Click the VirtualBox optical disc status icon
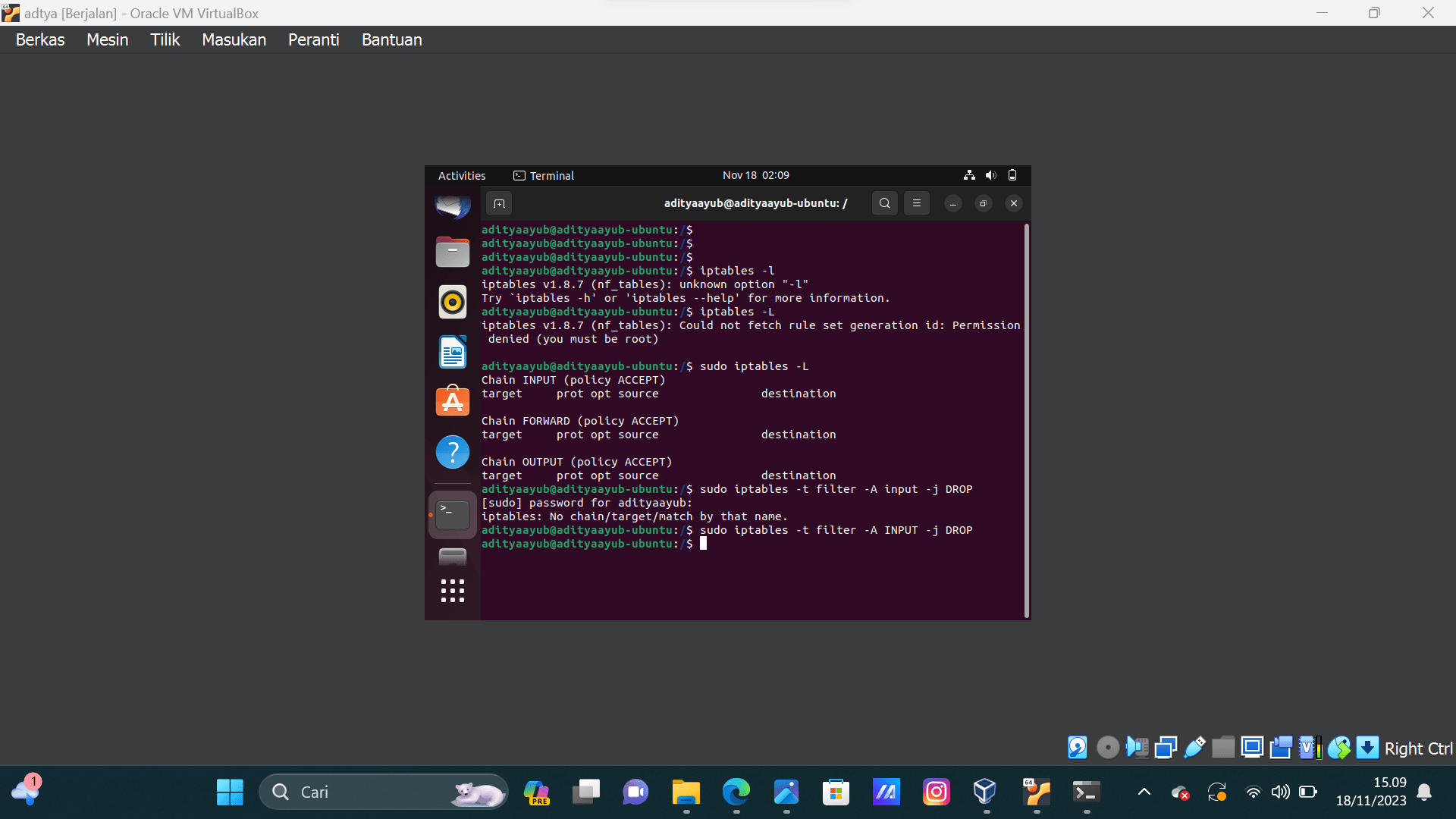 tap(1107, 748)
